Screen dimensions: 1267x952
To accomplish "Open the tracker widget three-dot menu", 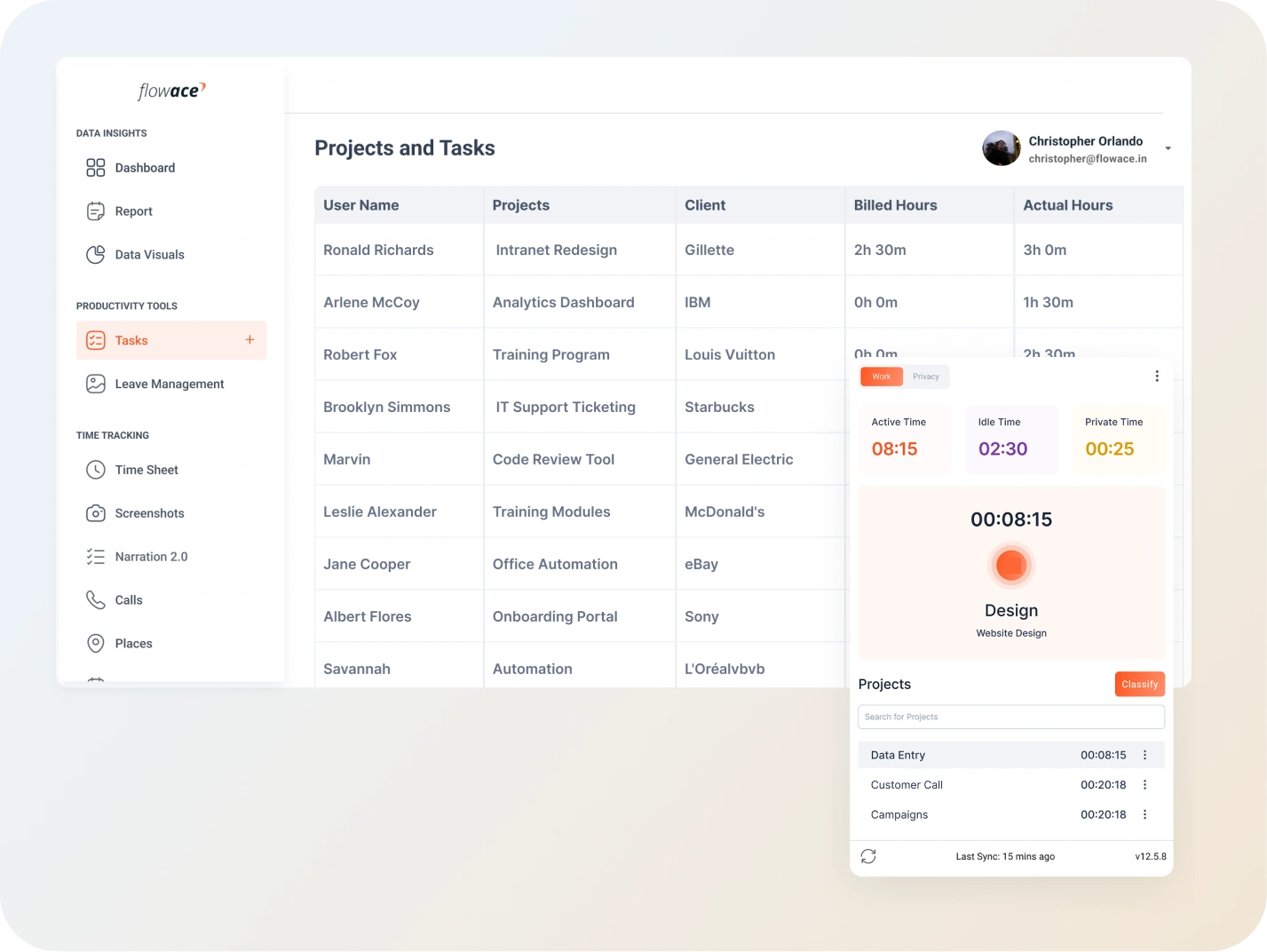I will [1156, 377].
